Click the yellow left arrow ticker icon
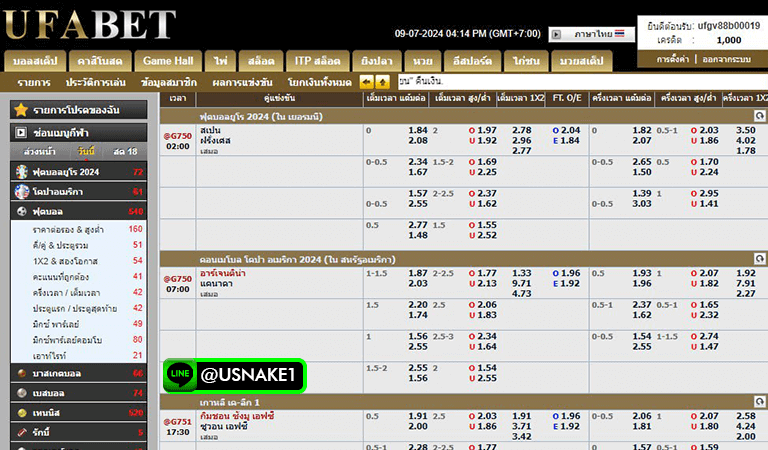The width and height of the screenshot is (768, 450). point(366,82)
